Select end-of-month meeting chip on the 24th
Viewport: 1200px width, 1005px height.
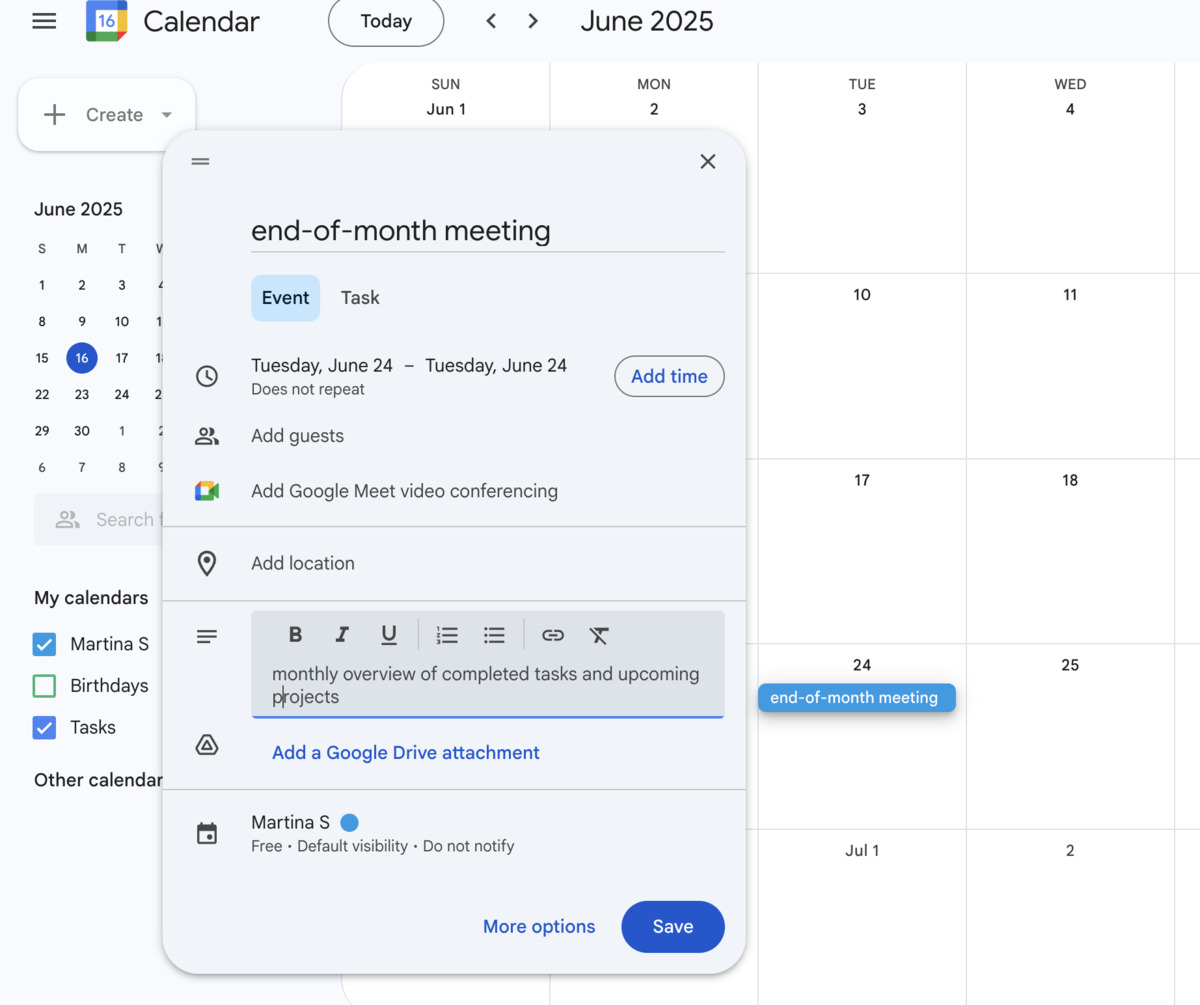click(x=857, y=698)
